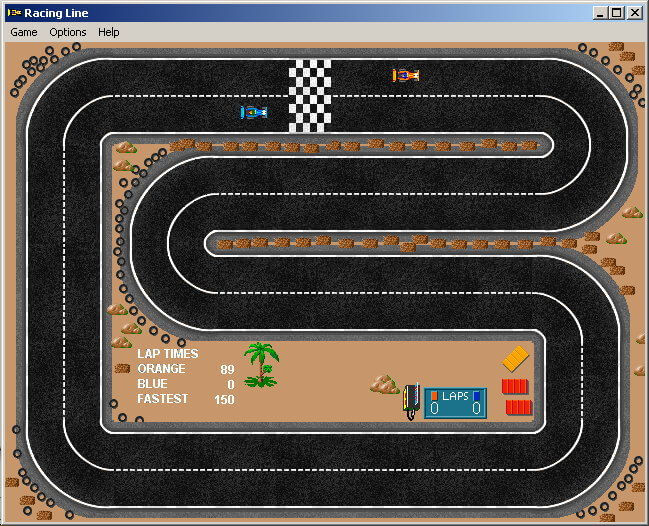Image resolution: width=649 pixels, height=526 pixels.
Task: Maximize the Racing Line window
Action: pyautogui.click(x=616, y=13)
